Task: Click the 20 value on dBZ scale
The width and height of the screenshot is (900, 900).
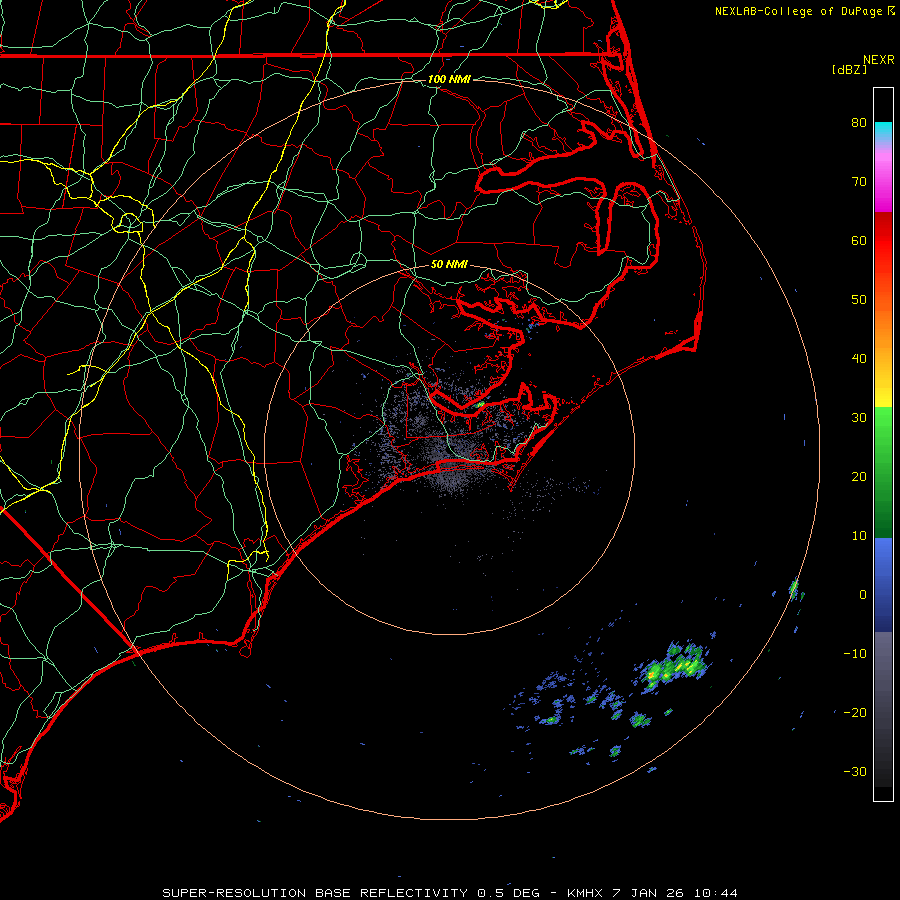Action: click(x=859, y=477)
